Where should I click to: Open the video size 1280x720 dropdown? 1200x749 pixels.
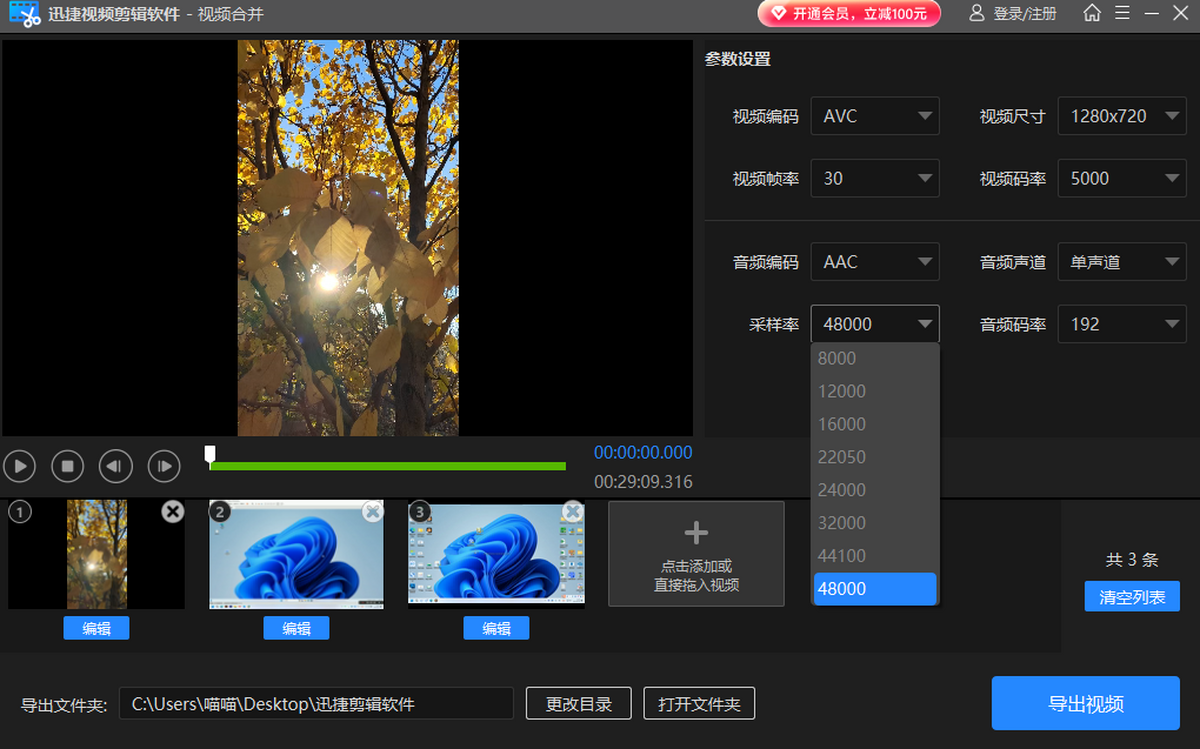1122,116
